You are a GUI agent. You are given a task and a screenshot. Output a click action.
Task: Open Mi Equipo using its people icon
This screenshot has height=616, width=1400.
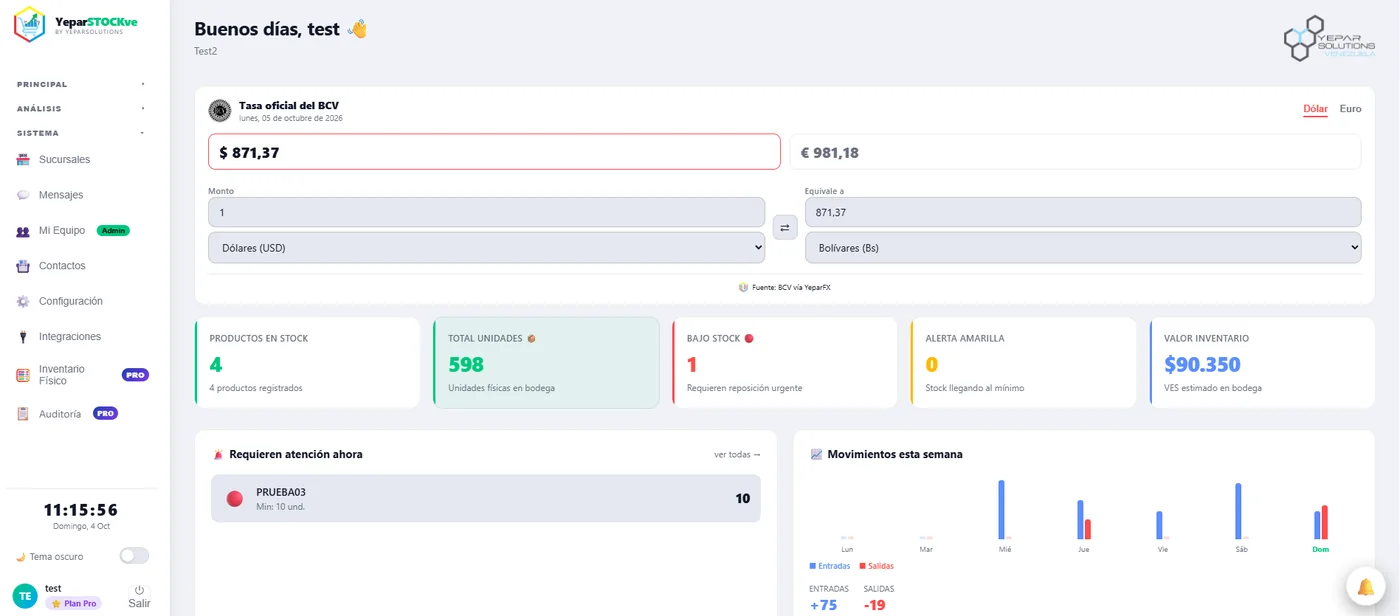point(23,231)
